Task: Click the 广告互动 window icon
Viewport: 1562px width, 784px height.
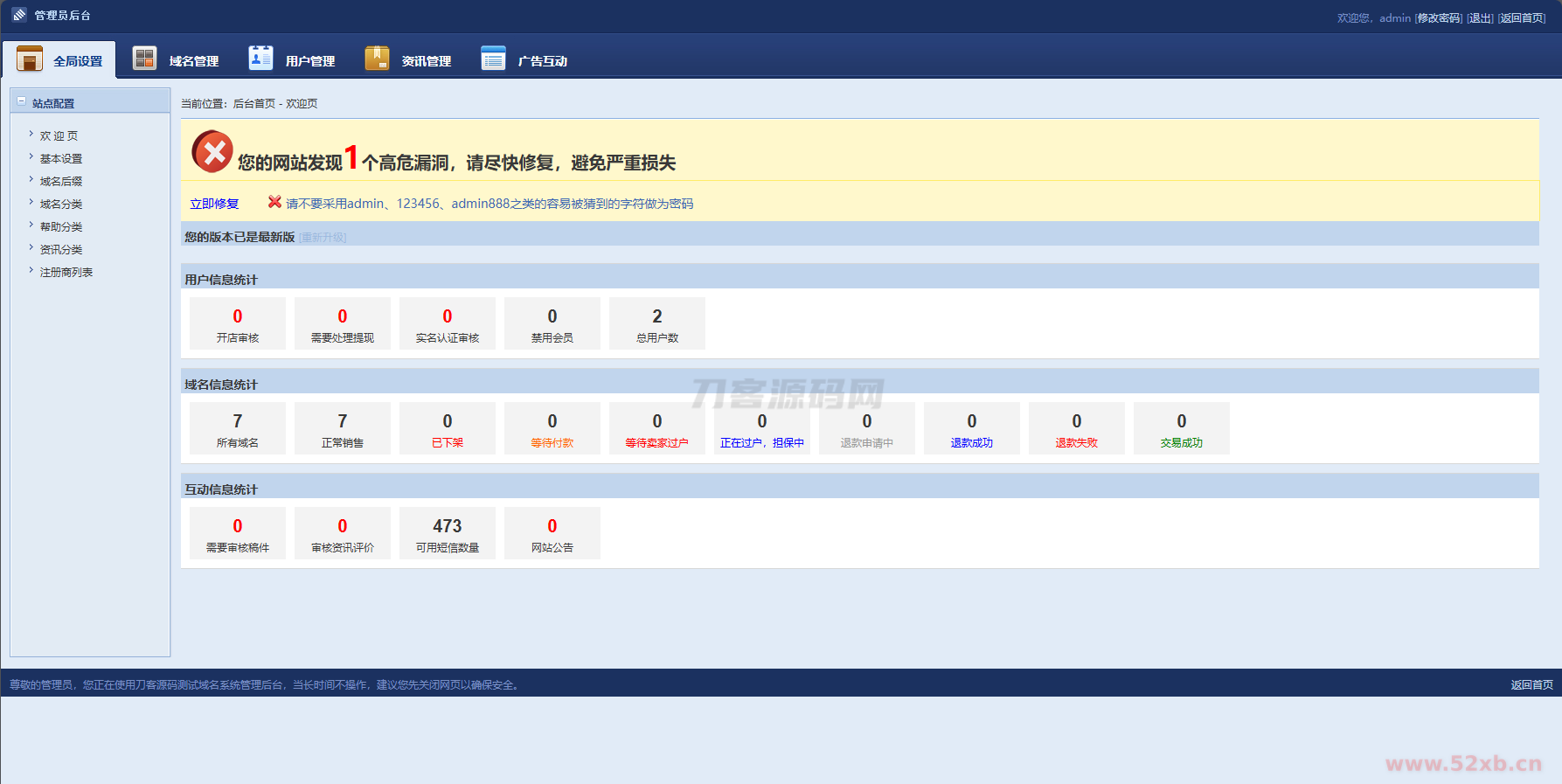Action: click(x=493, y=58)
